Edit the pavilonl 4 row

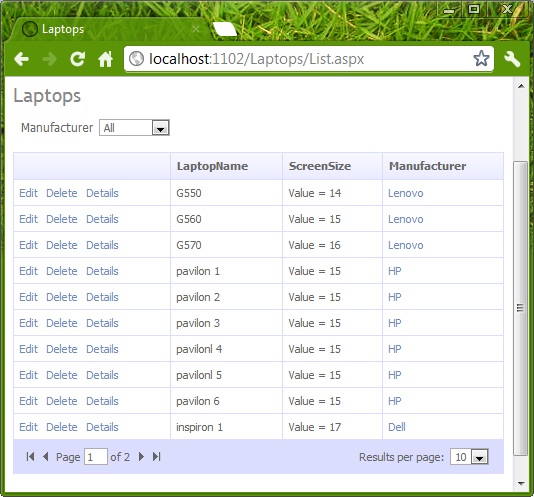click(28, 349)
